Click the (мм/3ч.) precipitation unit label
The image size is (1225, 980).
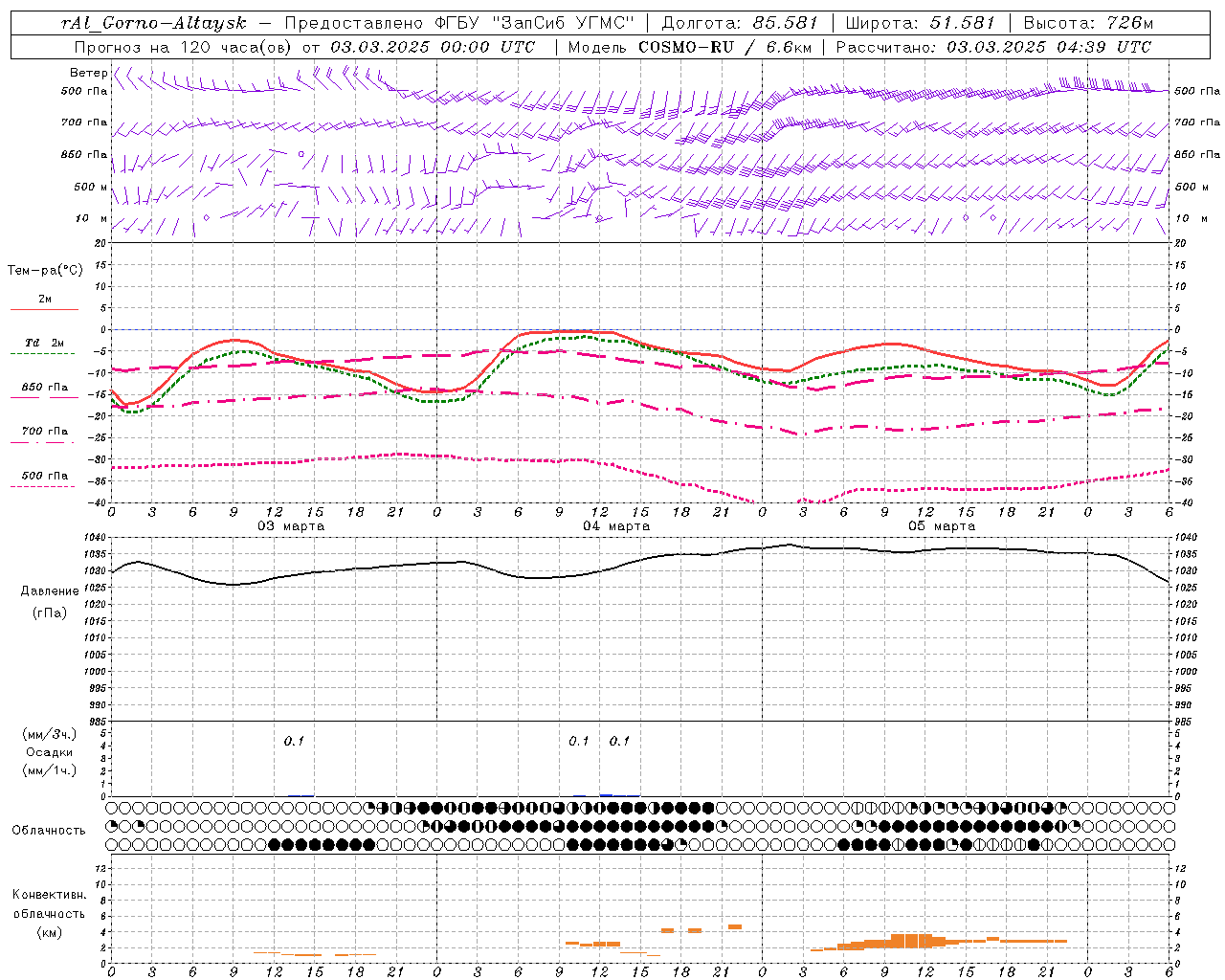(50, 734)
